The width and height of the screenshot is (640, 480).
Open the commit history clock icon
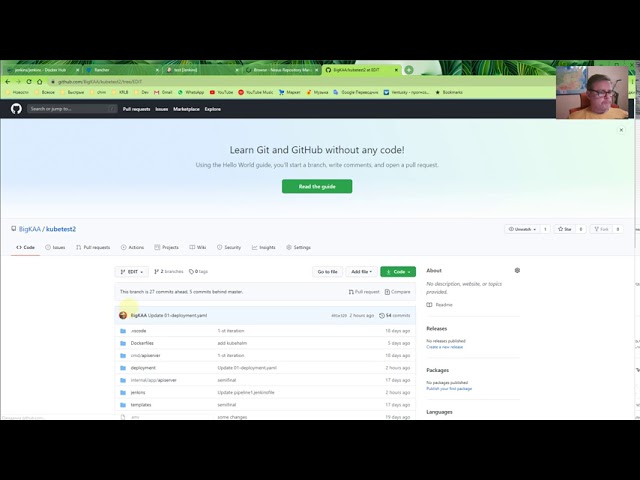point(382,315)
